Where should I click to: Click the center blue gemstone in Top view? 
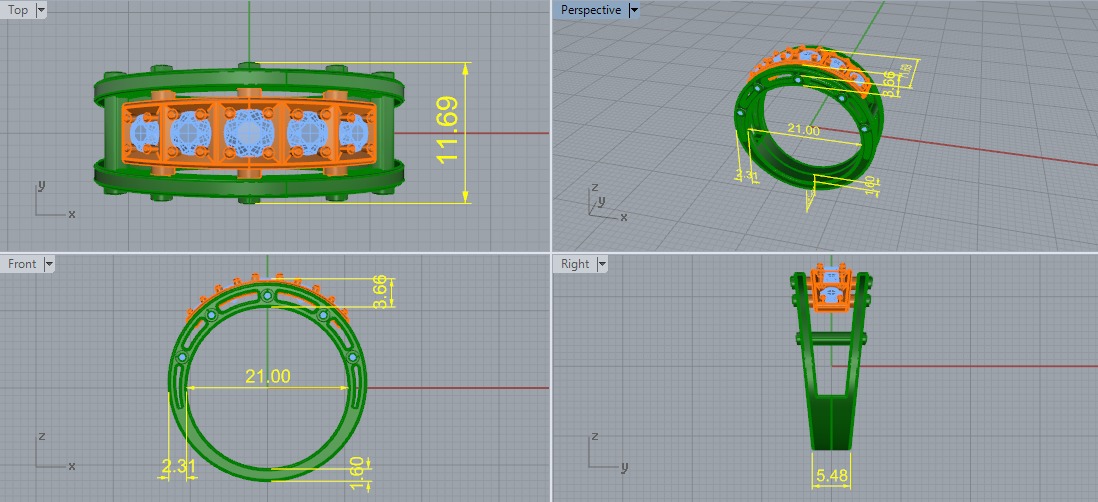click(x=248, y=132)
